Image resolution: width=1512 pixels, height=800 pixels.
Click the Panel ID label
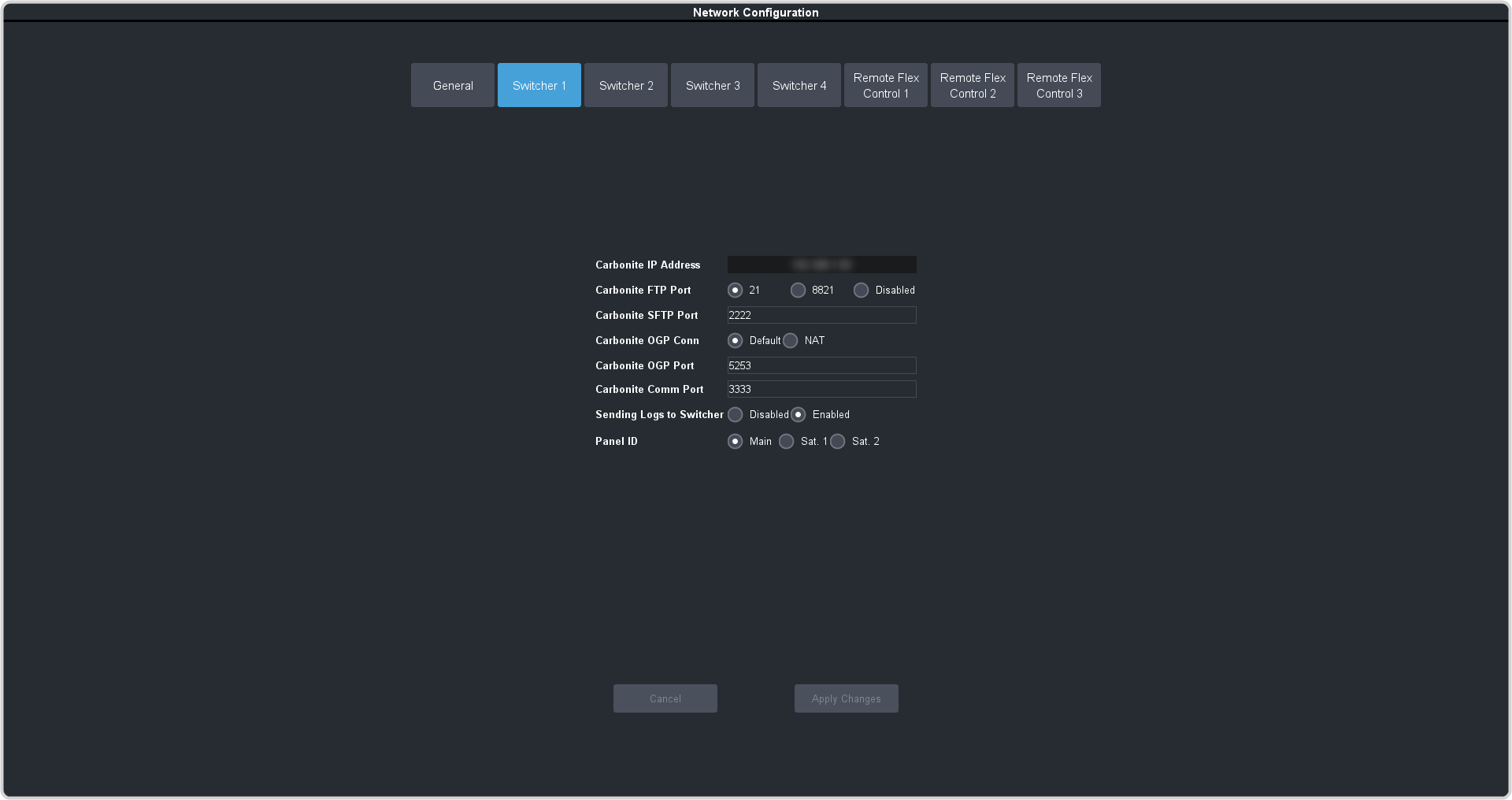coord(617,441)
